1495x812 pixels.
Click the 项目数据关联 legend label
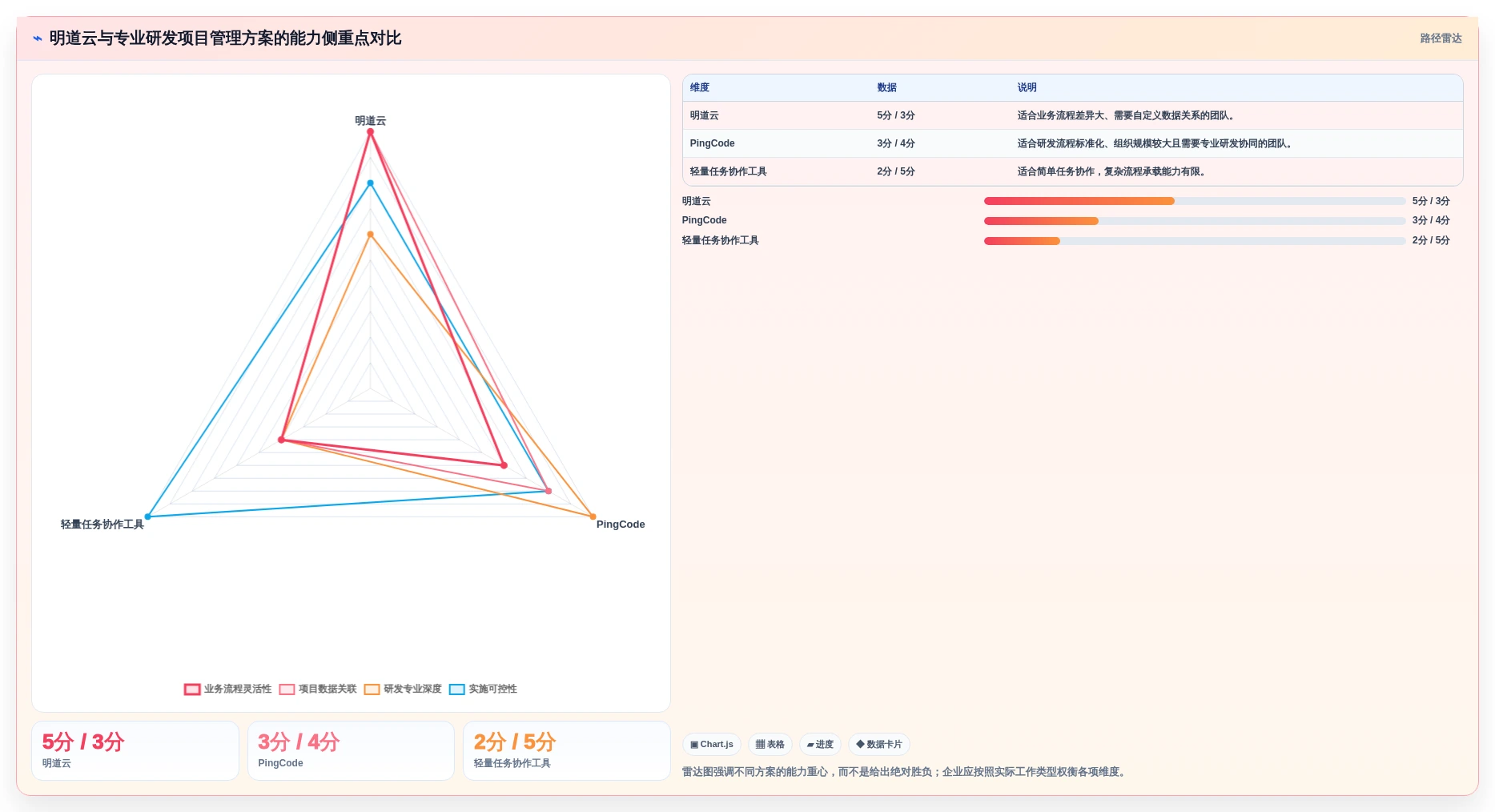coord(328,689)
